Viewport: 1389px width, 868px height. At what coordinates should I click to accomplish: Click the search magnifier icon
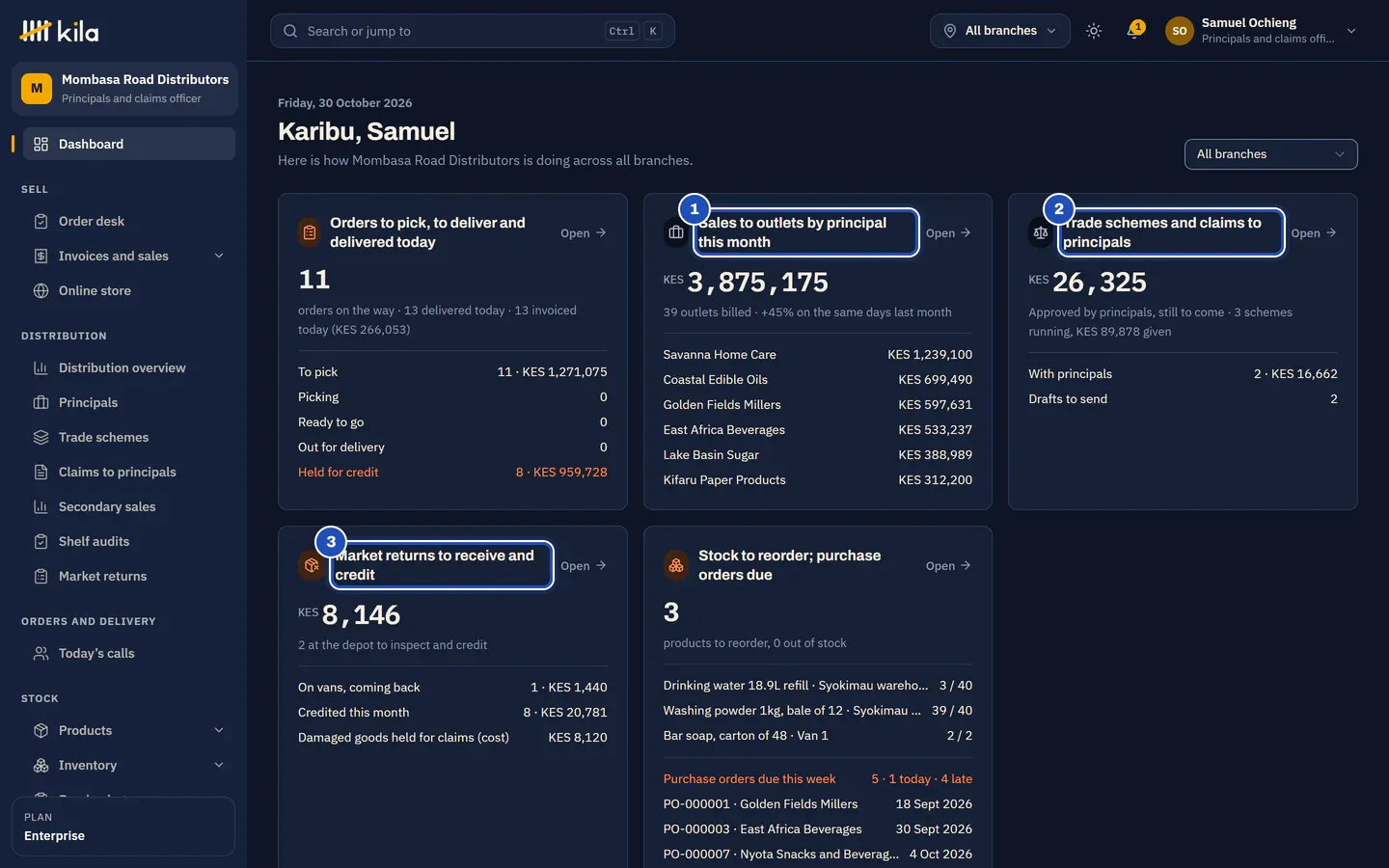[290, 31]
